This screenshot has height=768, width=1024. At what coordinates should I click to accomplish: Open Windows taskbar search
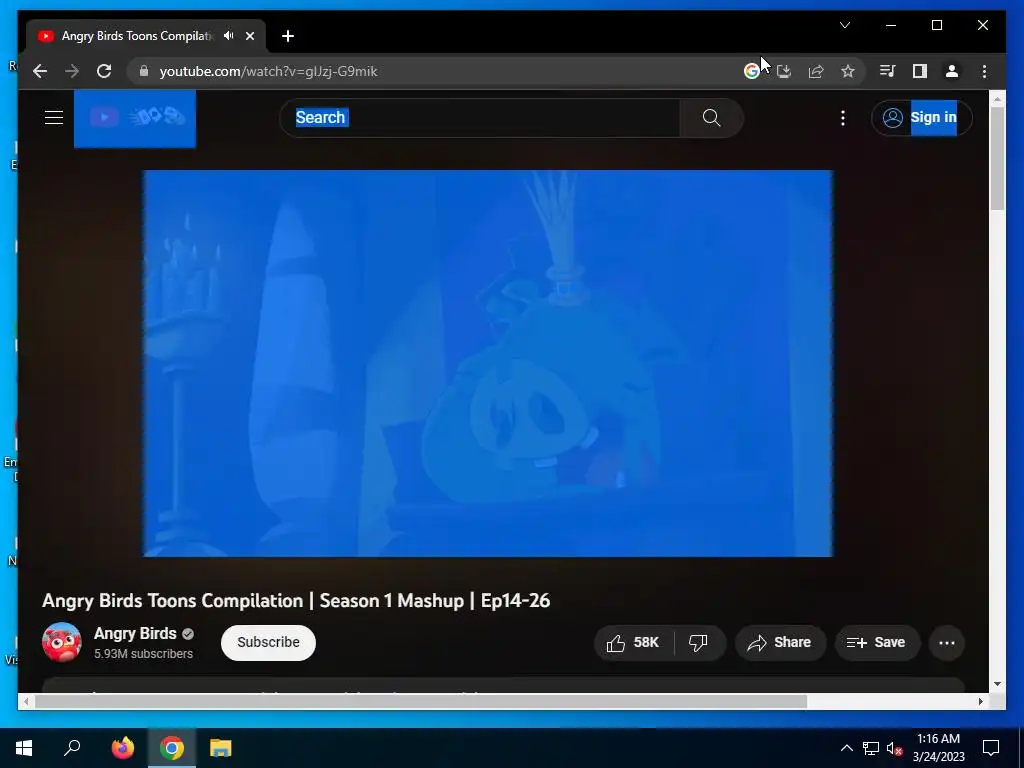click(x=72, y=748)
